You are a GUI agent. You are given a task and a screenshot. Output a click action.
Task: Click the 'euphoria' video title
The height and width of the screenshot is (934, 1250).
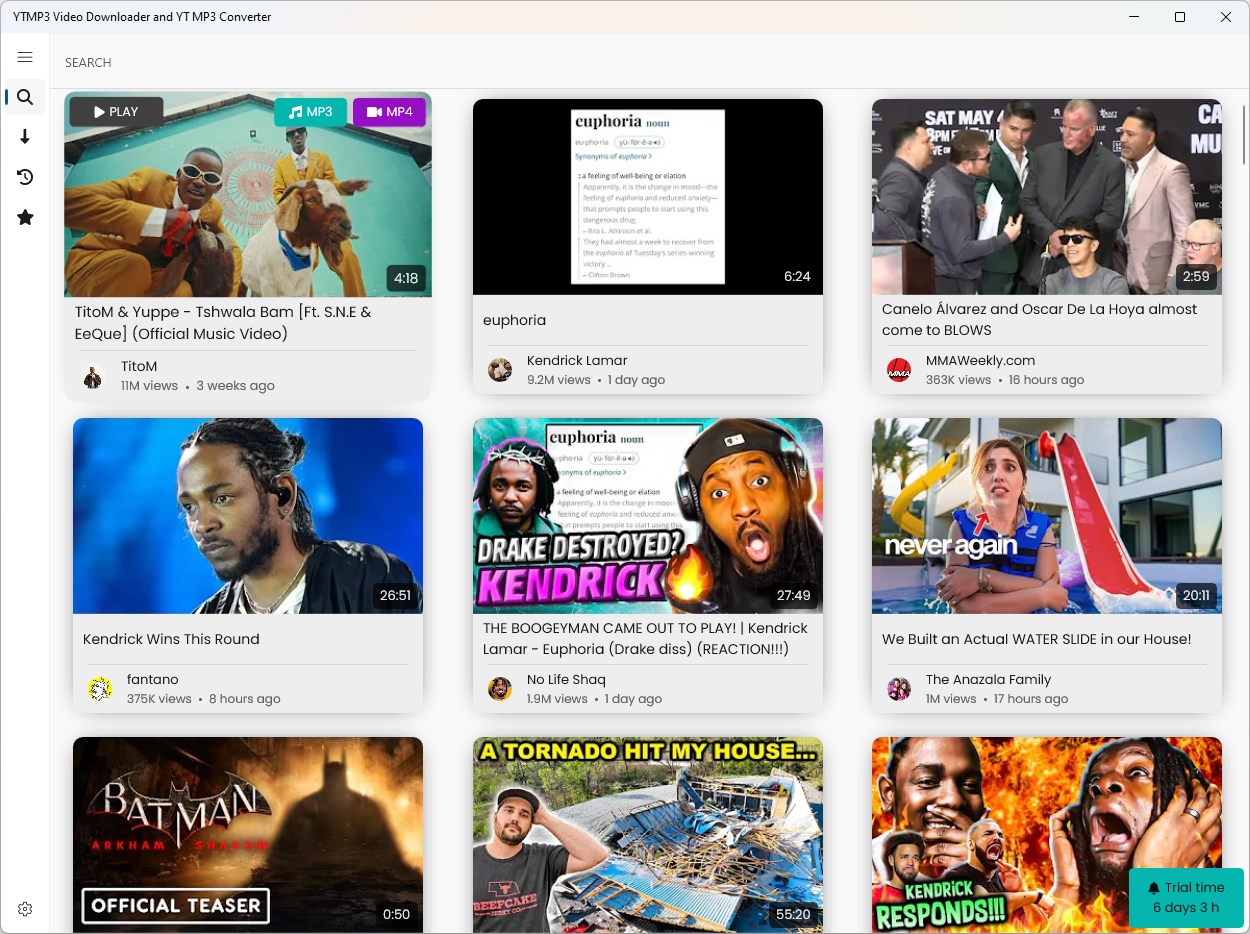click(514, 320)
